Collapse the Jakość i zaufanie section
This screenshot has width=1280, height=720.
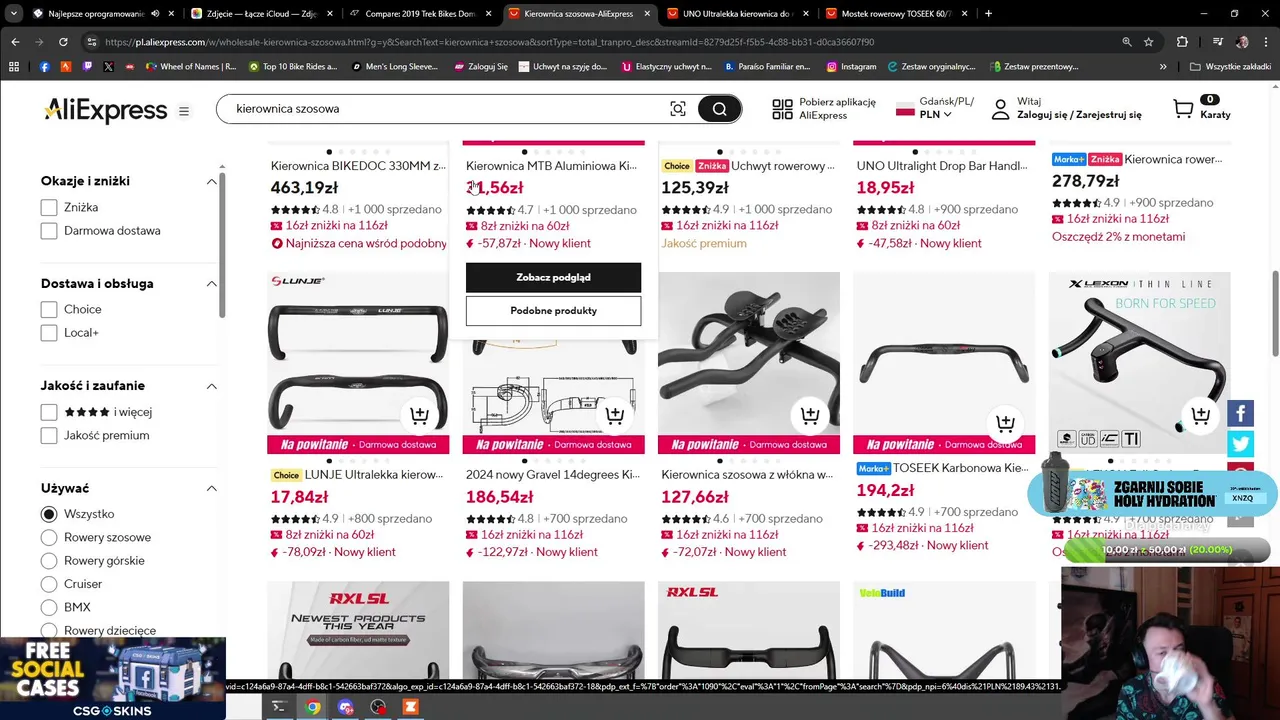[x=211, y=386]
